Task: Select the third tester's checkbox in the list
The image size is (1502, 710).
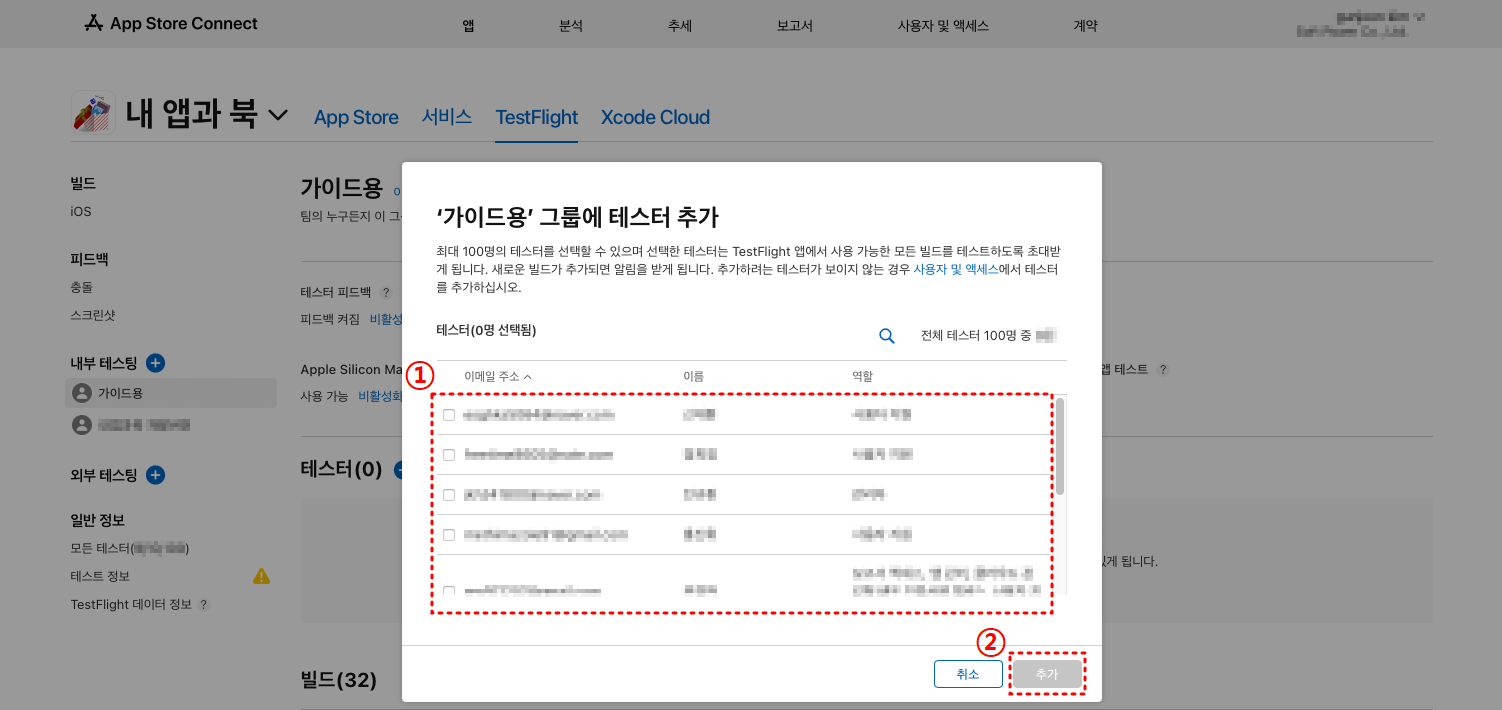Action: tap(449, 494)
